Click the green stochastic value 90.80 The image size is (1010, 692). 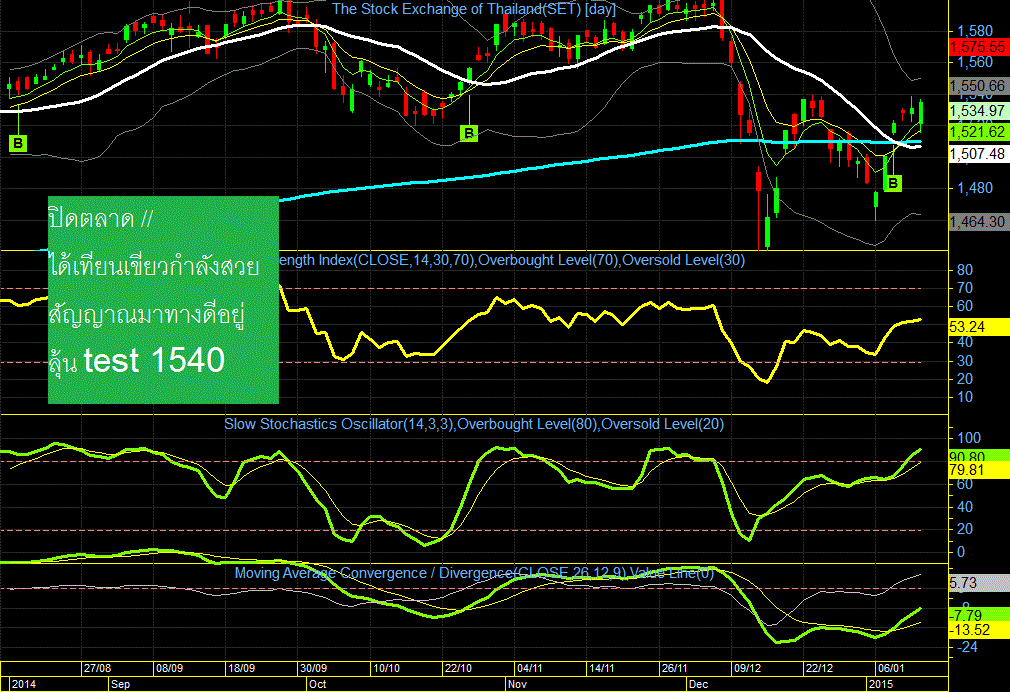[977, 456]
